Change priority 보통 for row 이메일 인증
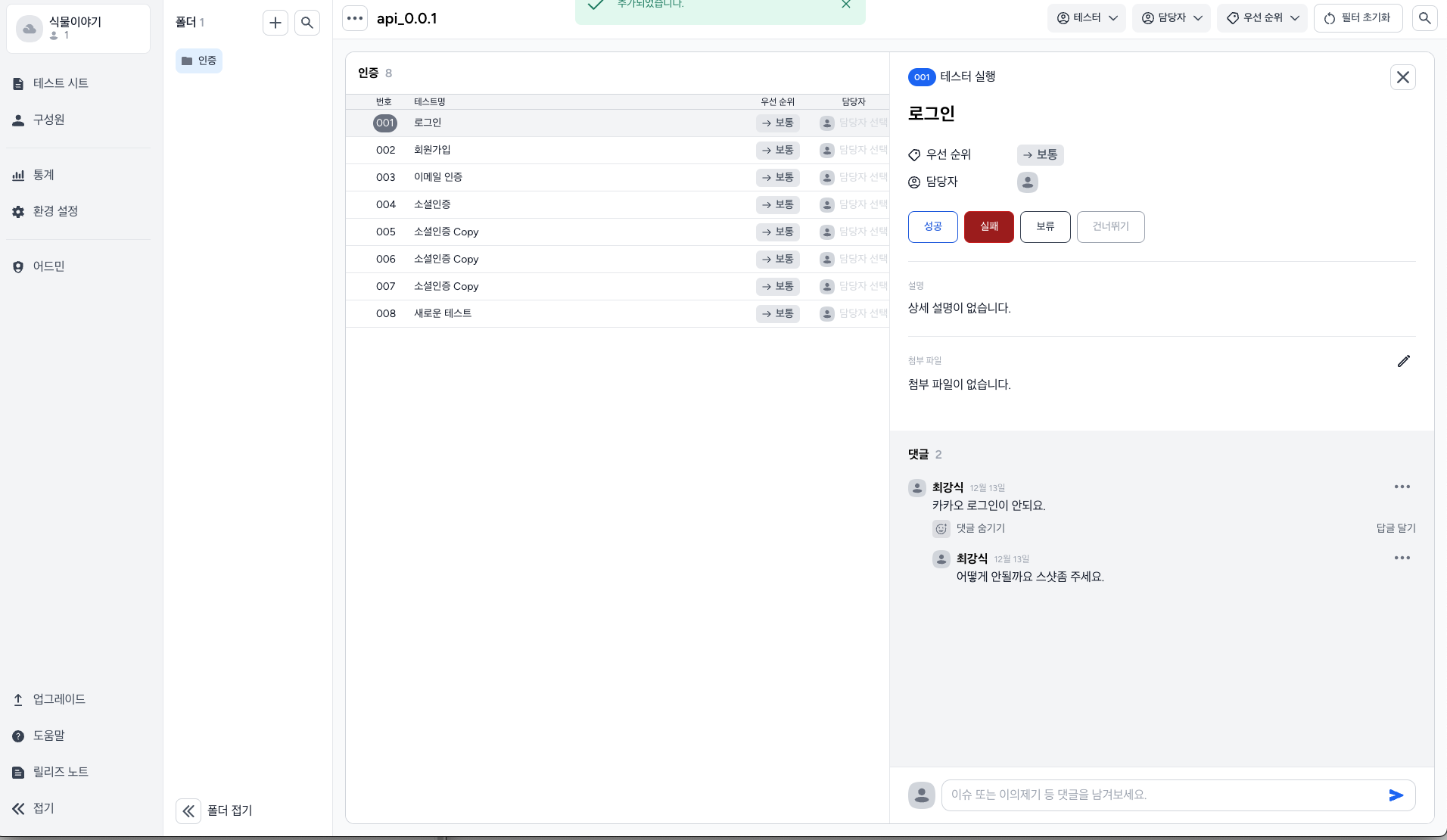 [778, 177]
